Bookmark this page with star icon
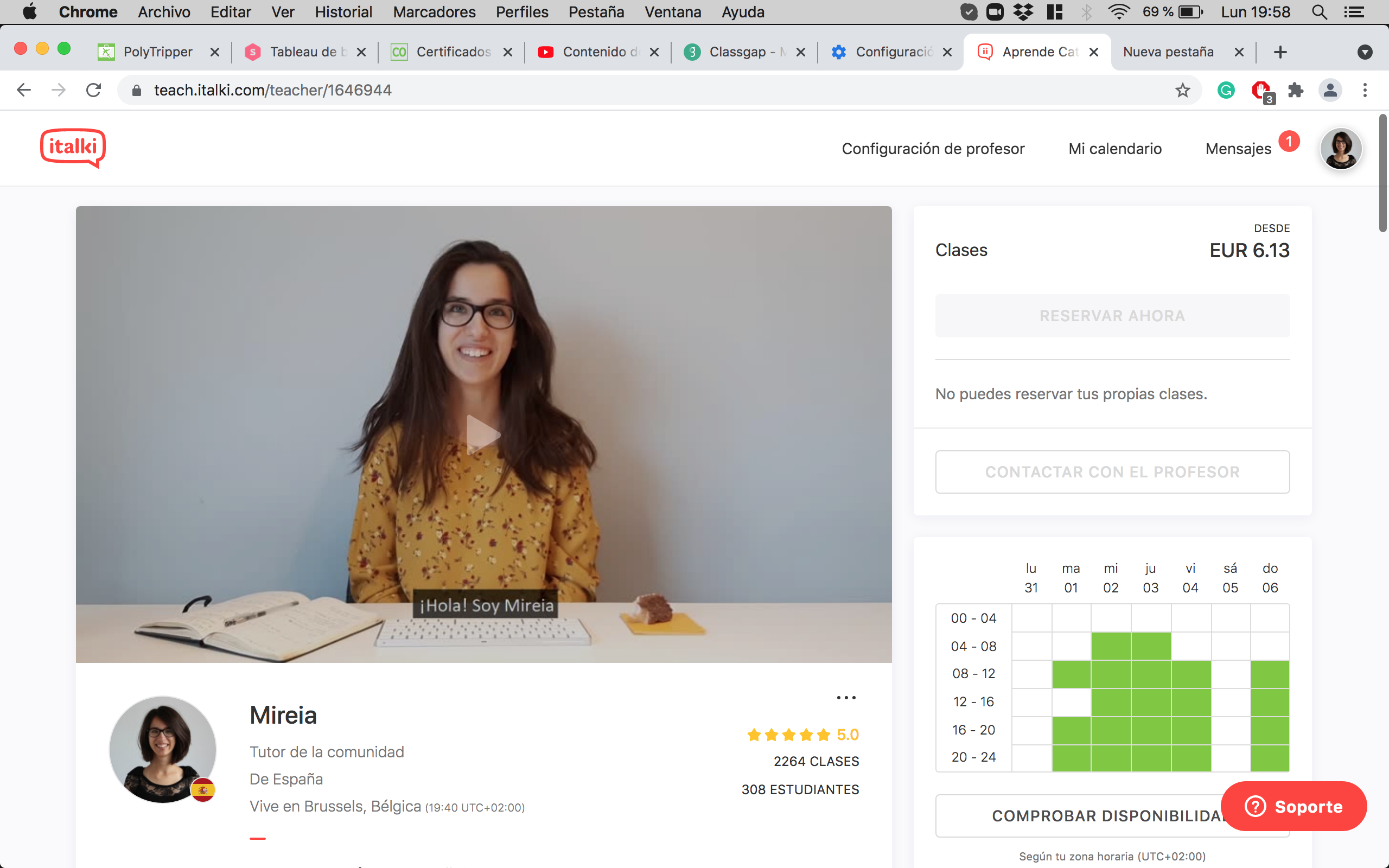Screen dimensions: 1389x868 click(1182, 90)
